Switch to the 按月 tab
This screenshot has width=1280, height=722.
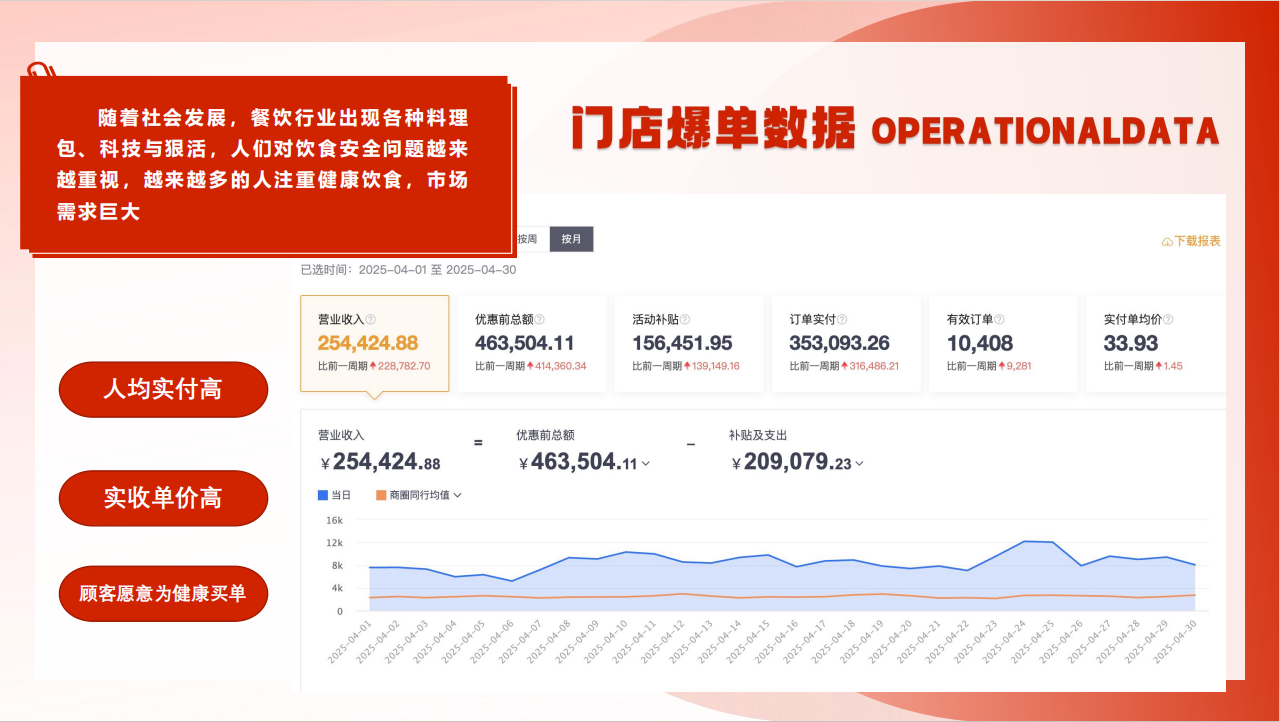tap(571, 239)
